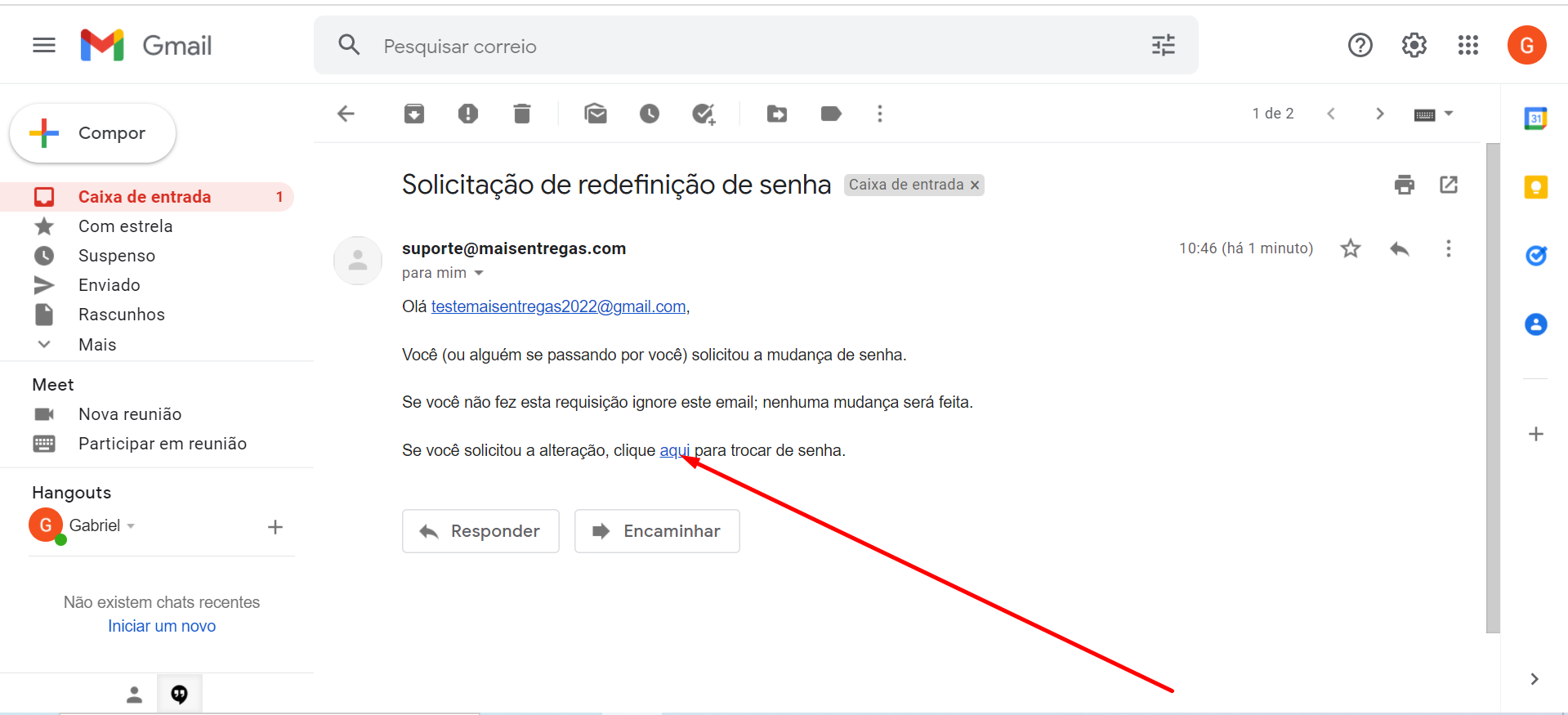
Task: Open Google Tasks side panel
Action: coord(1536,256)
